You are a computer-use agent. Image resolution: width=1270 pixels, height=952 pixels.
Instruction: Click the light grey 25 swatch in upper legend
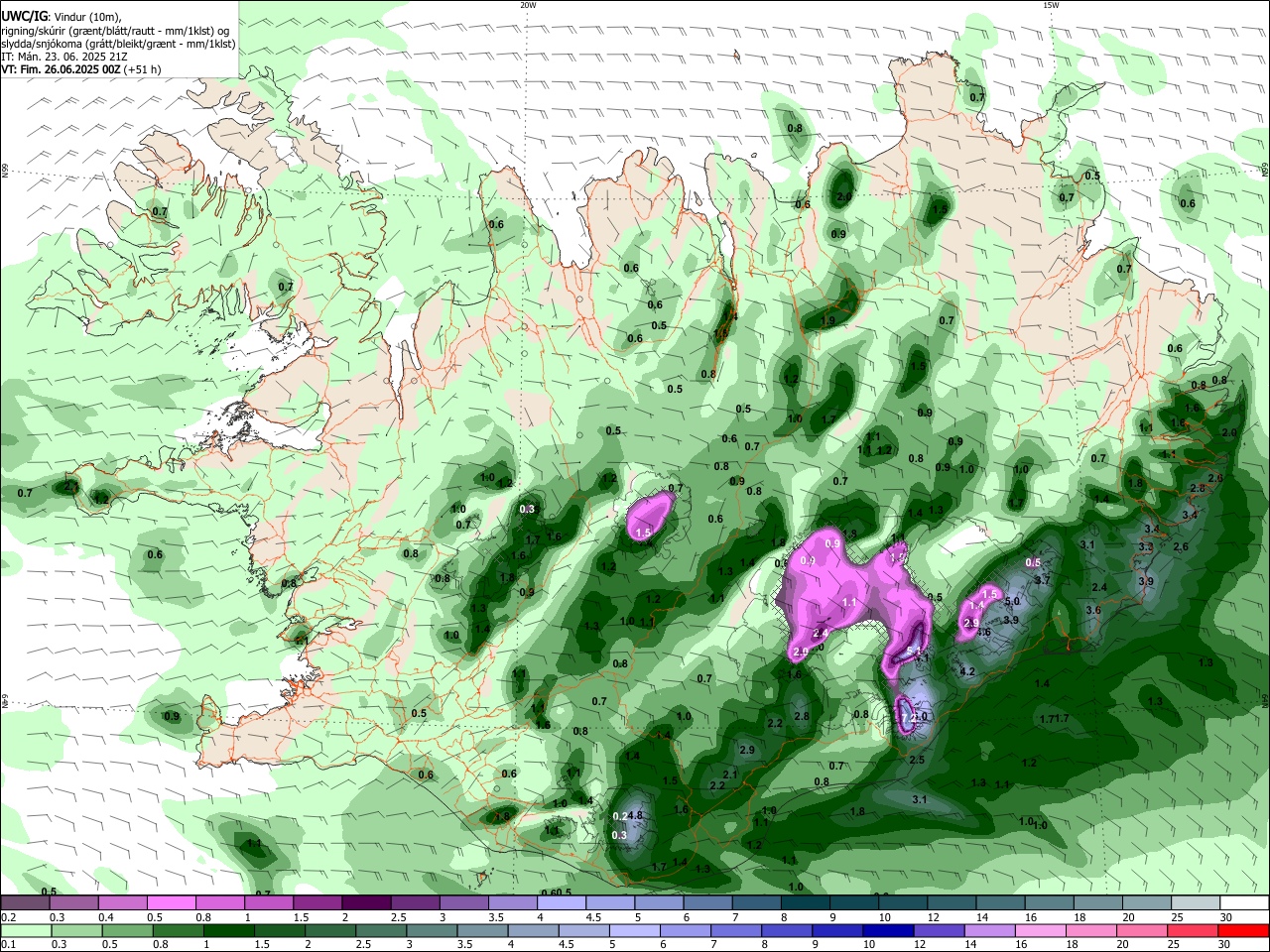coord(1196,903)
